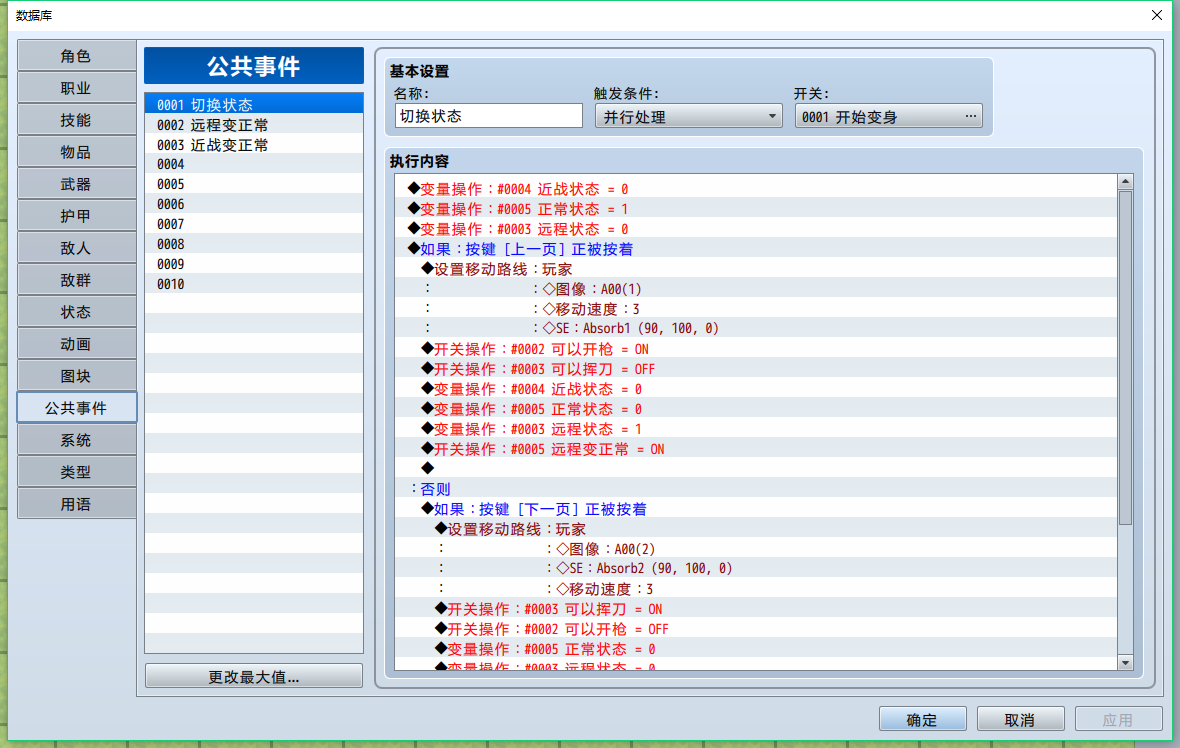Select the 动画 tab
Image resolution: width=1180 pixels, height=748 pixels.
coord(77,344)
